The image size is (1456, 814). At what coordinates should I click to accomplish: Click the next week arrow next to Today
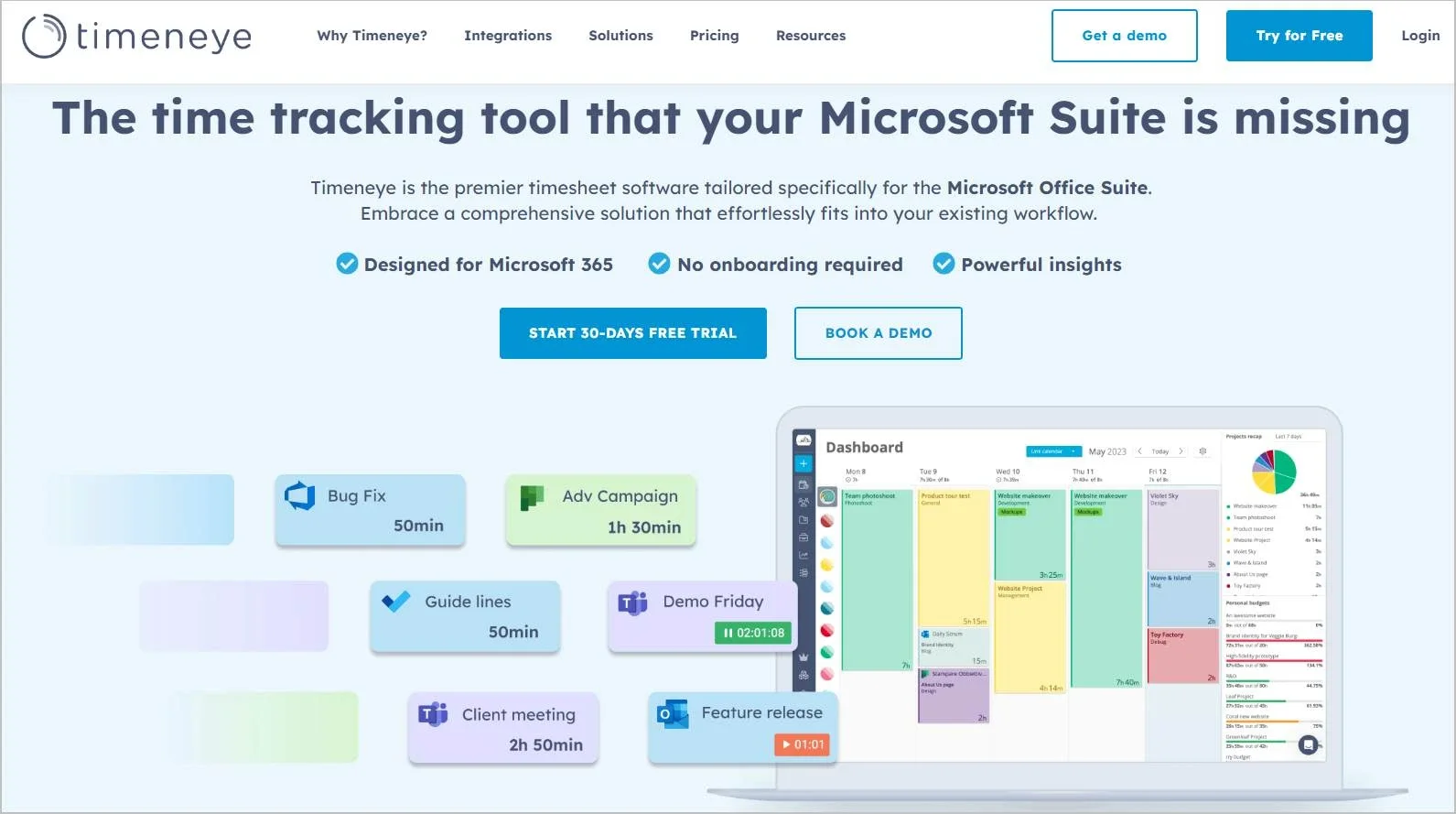1181,450
